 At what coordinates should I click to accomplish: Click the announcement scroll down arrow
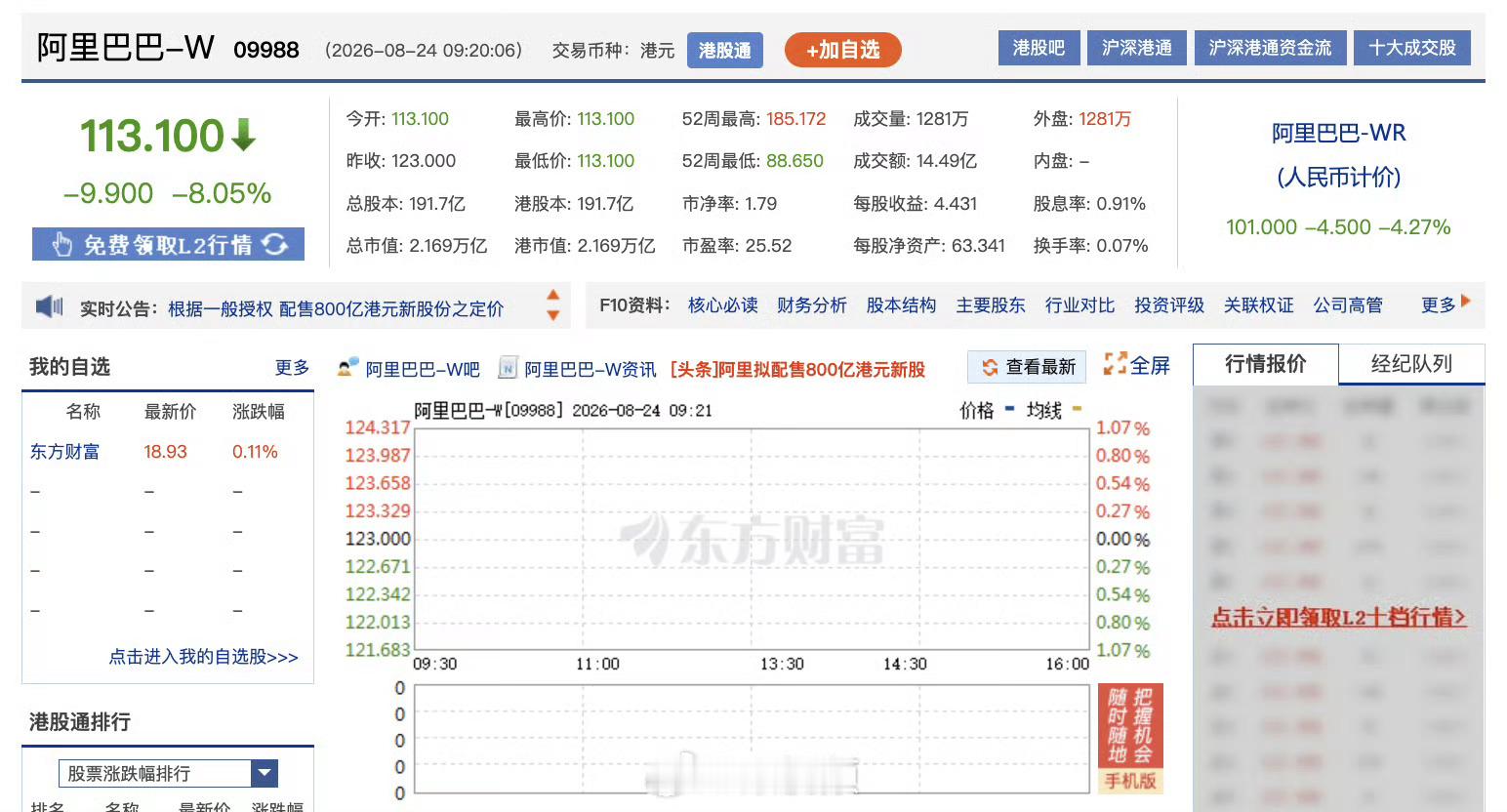(x=553, y=315)
